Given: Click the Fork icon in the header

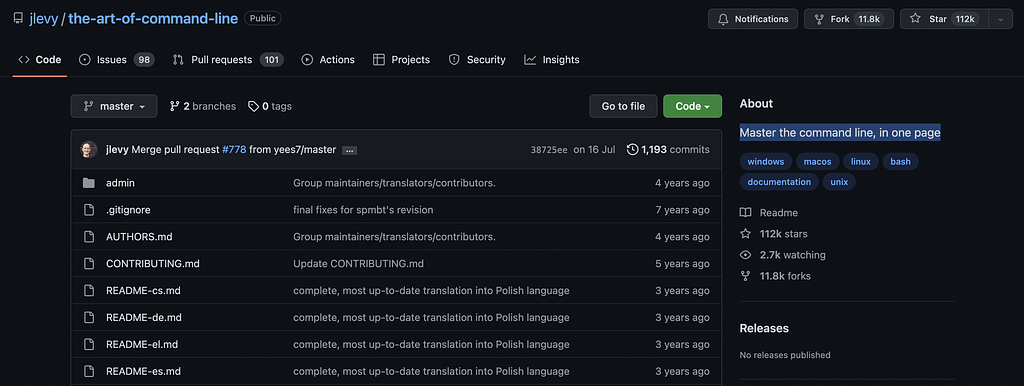Looking at the screenshot, I should pyautogui.click(x=819, y=19).
